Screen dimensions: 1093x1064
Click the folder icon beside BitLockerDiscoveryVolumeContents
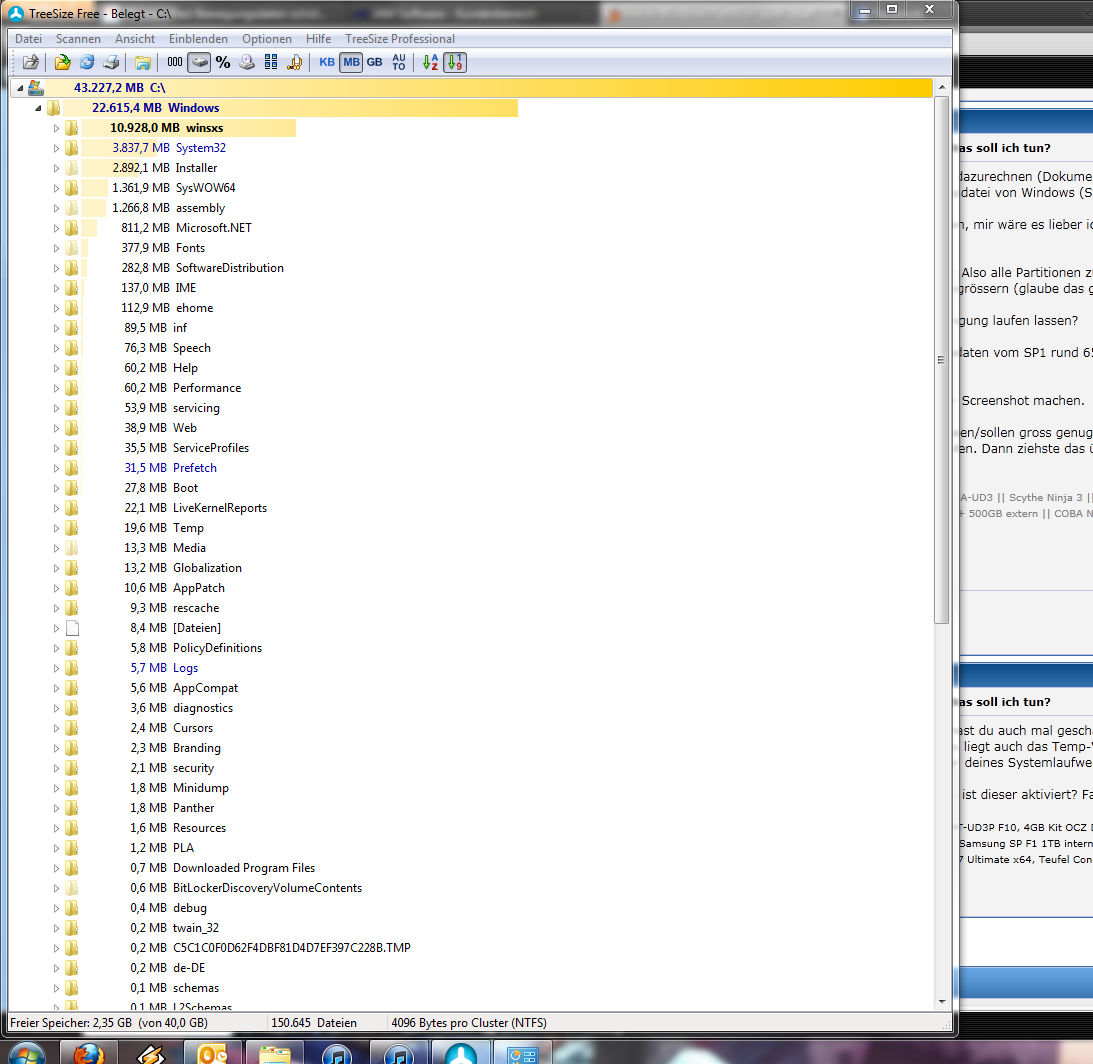tap(72, 888)
